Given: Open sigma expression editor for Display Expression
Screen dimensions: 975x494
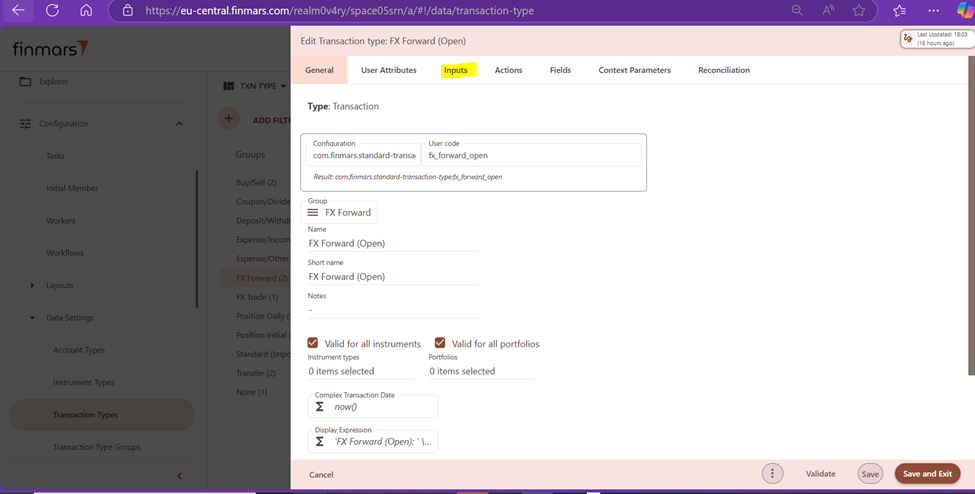Looking at the screenshot, I should (320, 442).
